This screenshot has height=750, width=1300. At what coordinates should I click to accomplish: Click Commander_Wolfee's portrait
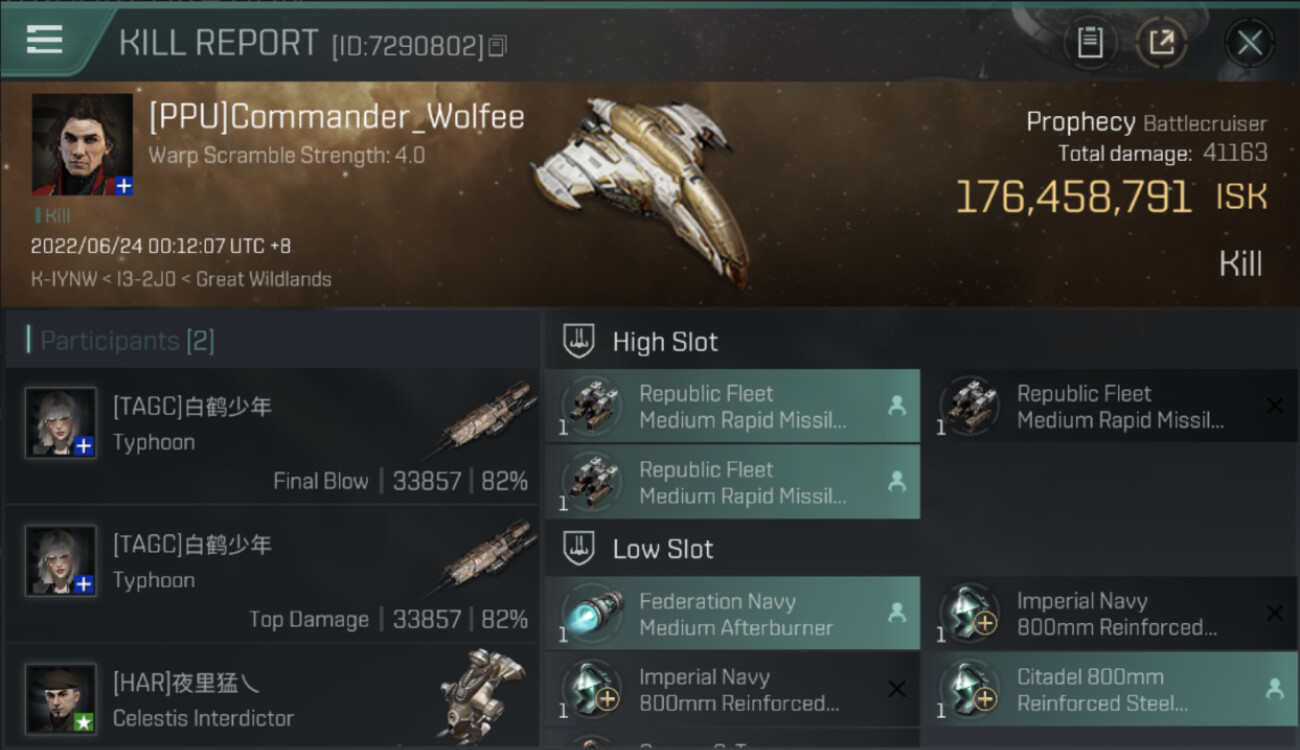(82, 144)
